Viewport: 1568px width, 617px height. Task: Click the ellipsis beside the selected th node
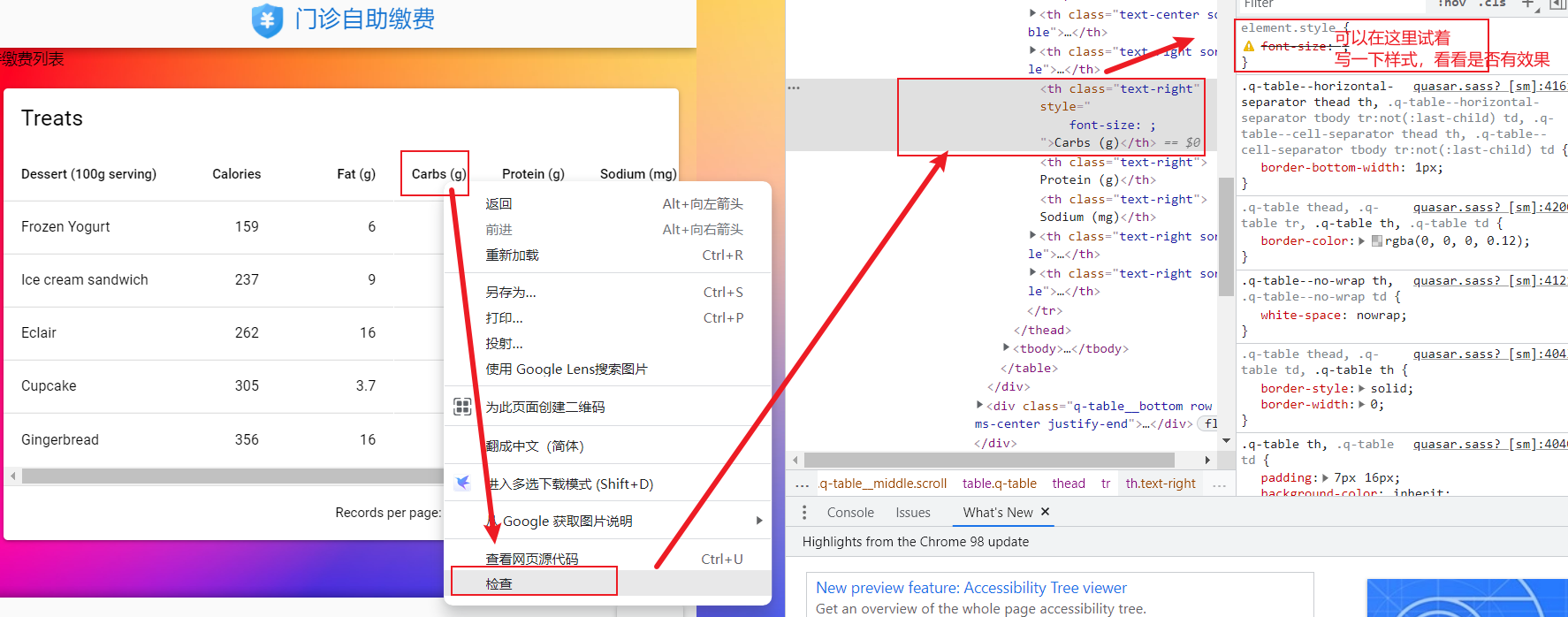pos(794,88)
